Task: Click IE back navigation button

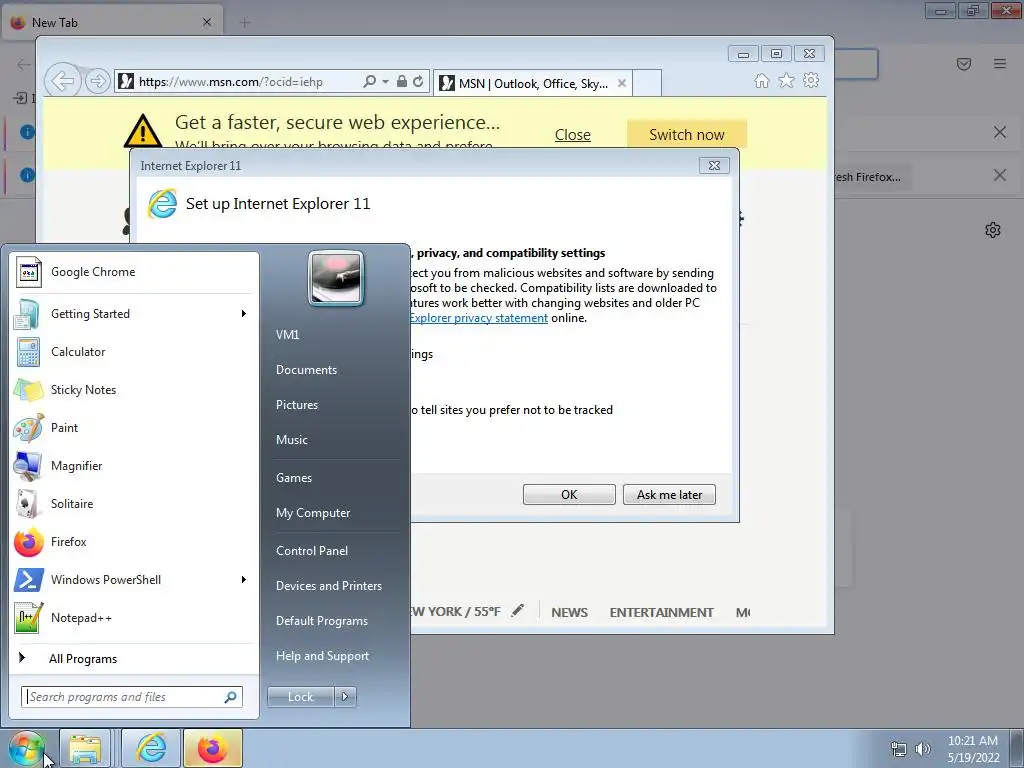Action: point(63,82)
